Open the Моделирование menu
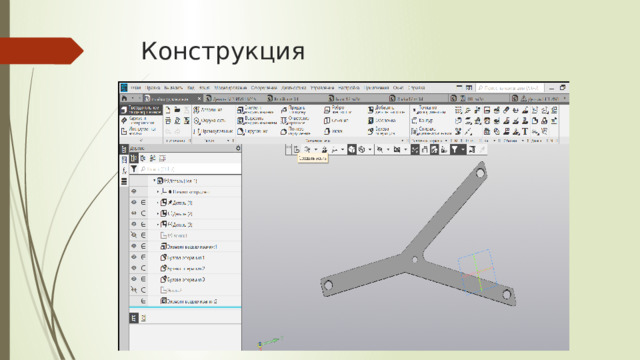The width and height of the screenshot is (640, 360). 231,88
